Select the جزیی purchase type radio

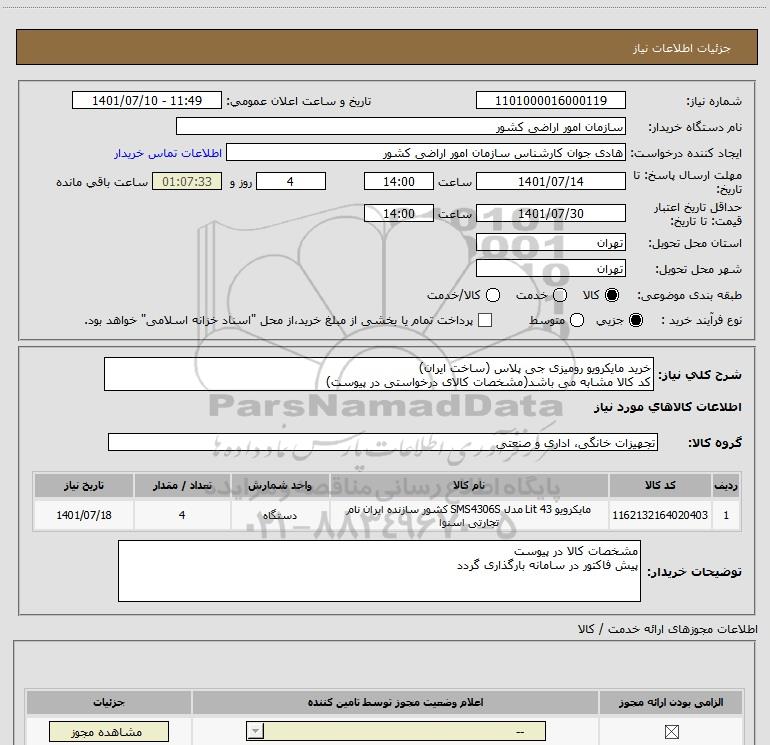636,320
